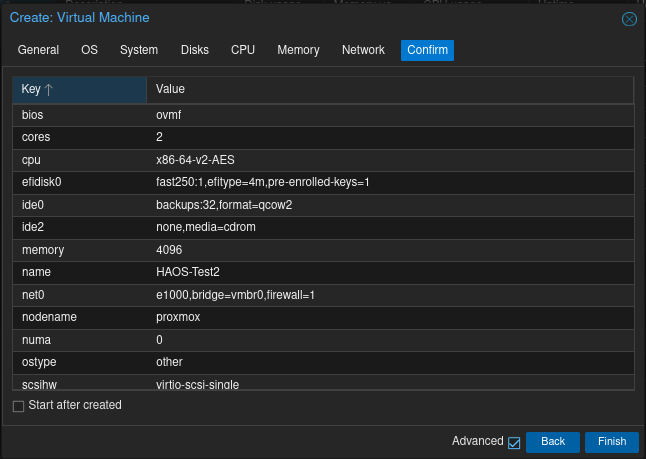Viewport: 646px width, 459px height.
Task: Select the net0 key cell
Action: tap(80, 295)
